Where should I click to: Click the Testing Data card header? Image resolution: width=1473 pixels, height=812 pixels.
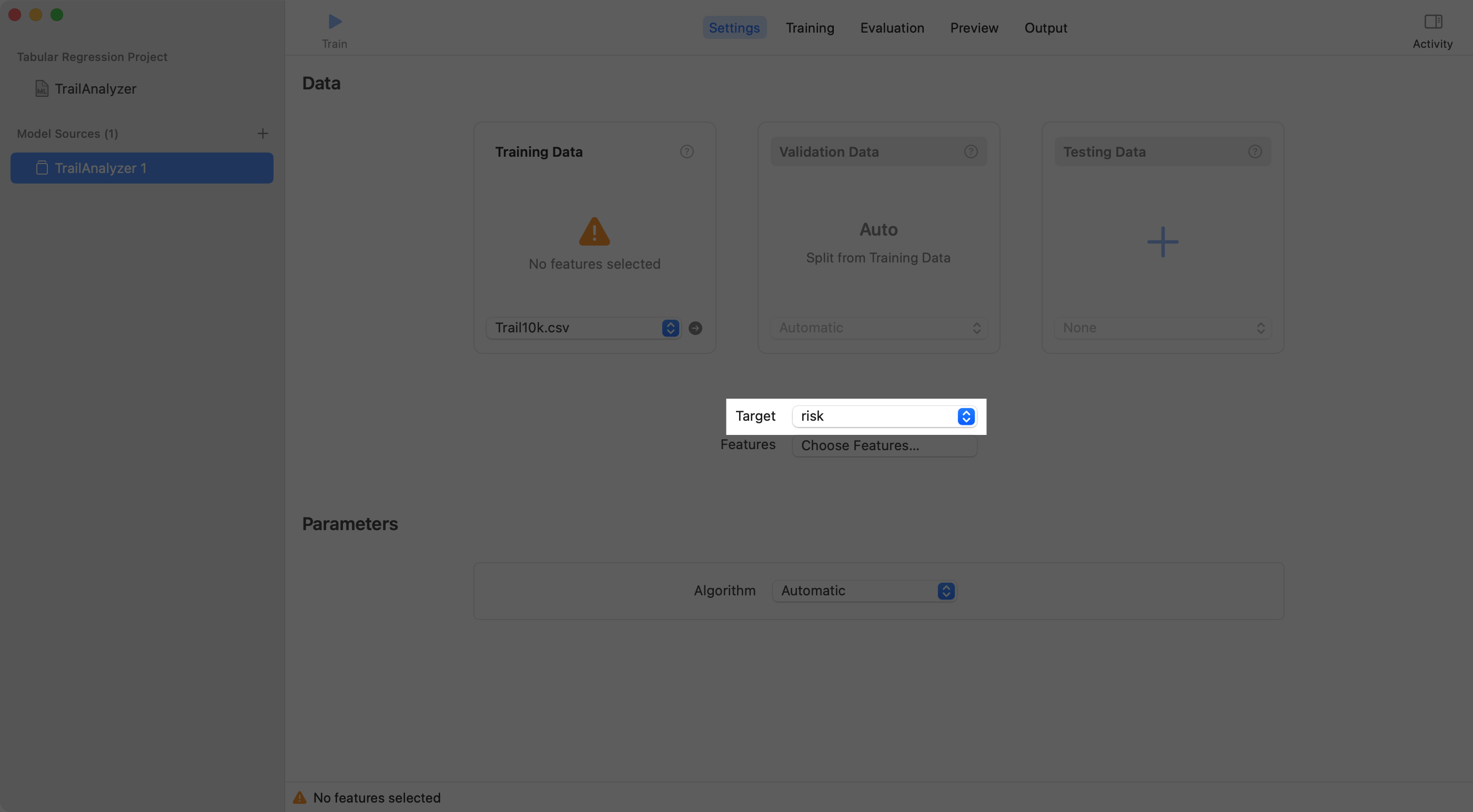[x=1163, y=151]
